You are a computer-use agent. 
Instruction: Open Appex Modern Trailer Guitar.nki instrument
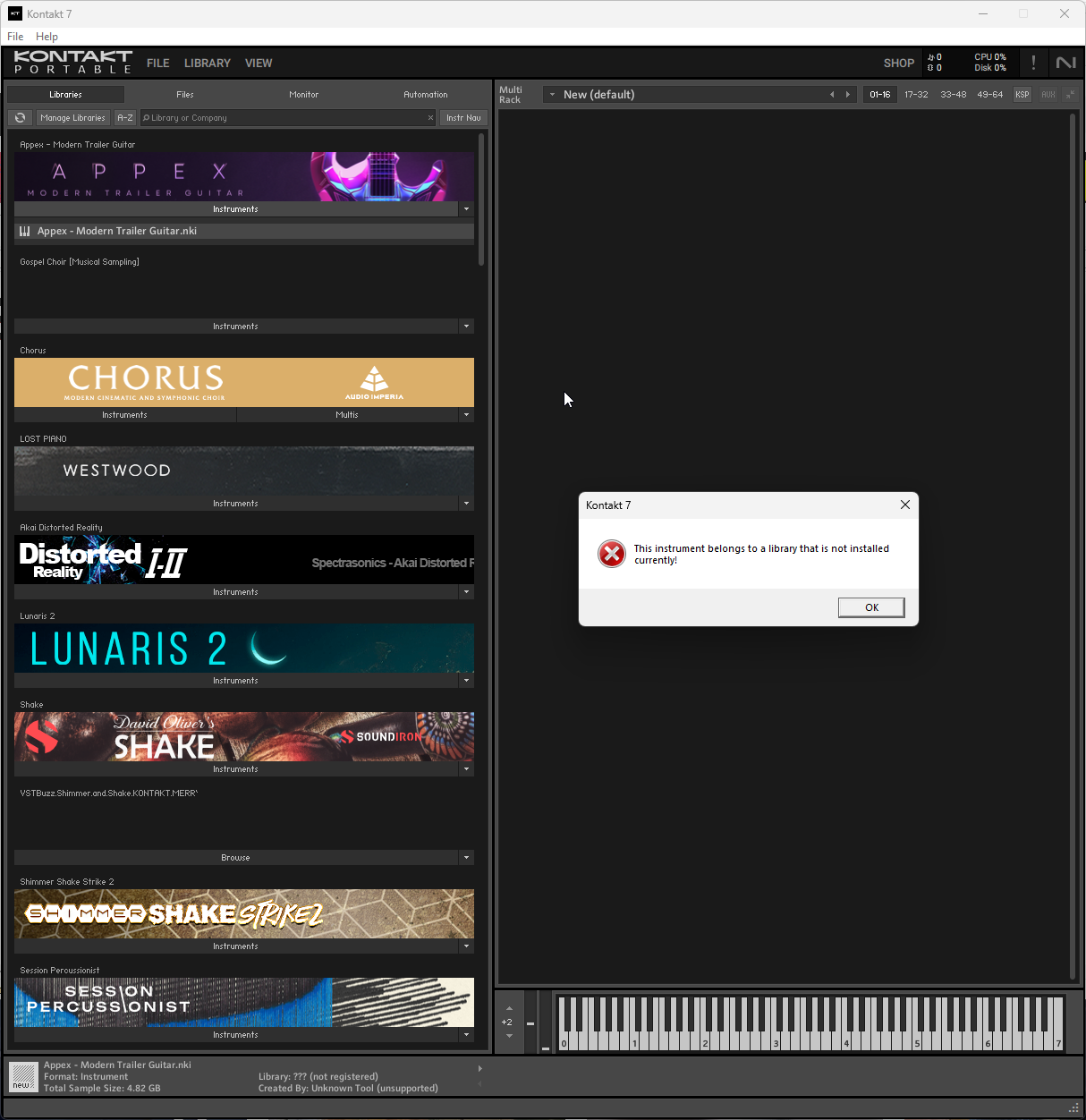click(x=244, y=231)
